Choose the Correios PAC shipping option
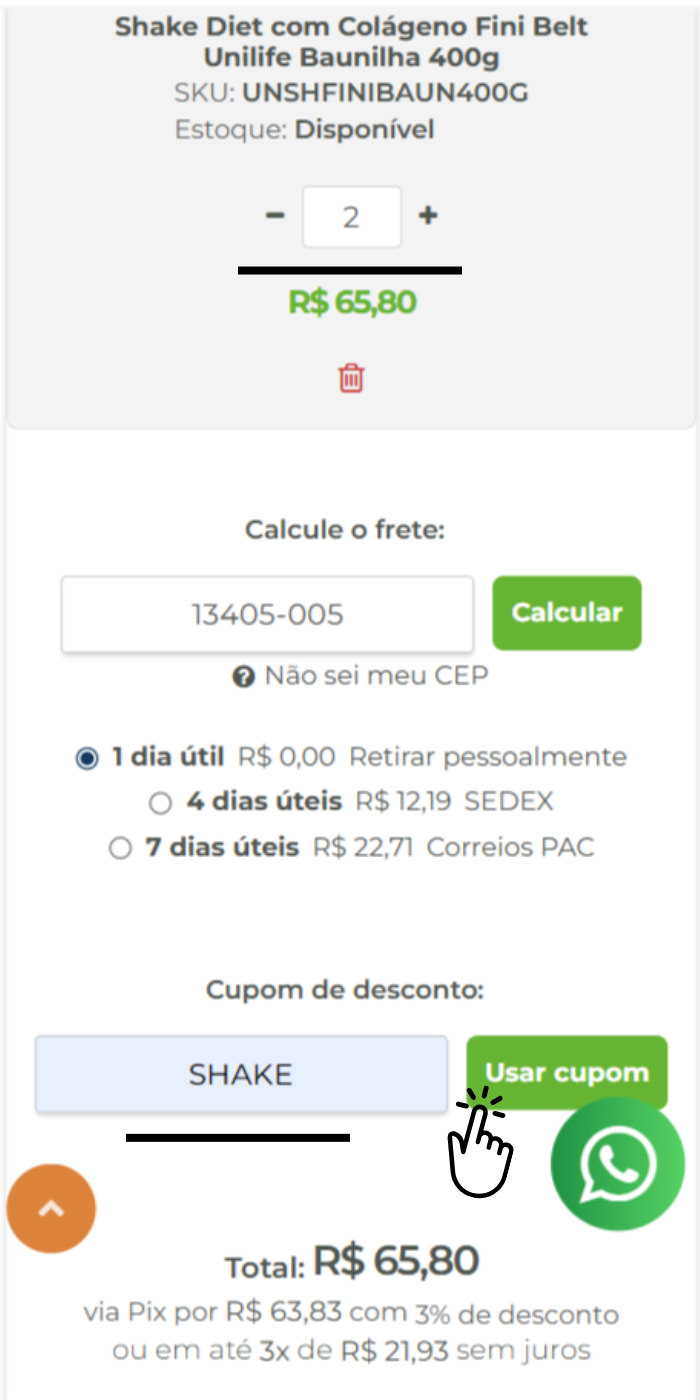The width and height of the screenshot is (700, 1400). tap(120, 849)
